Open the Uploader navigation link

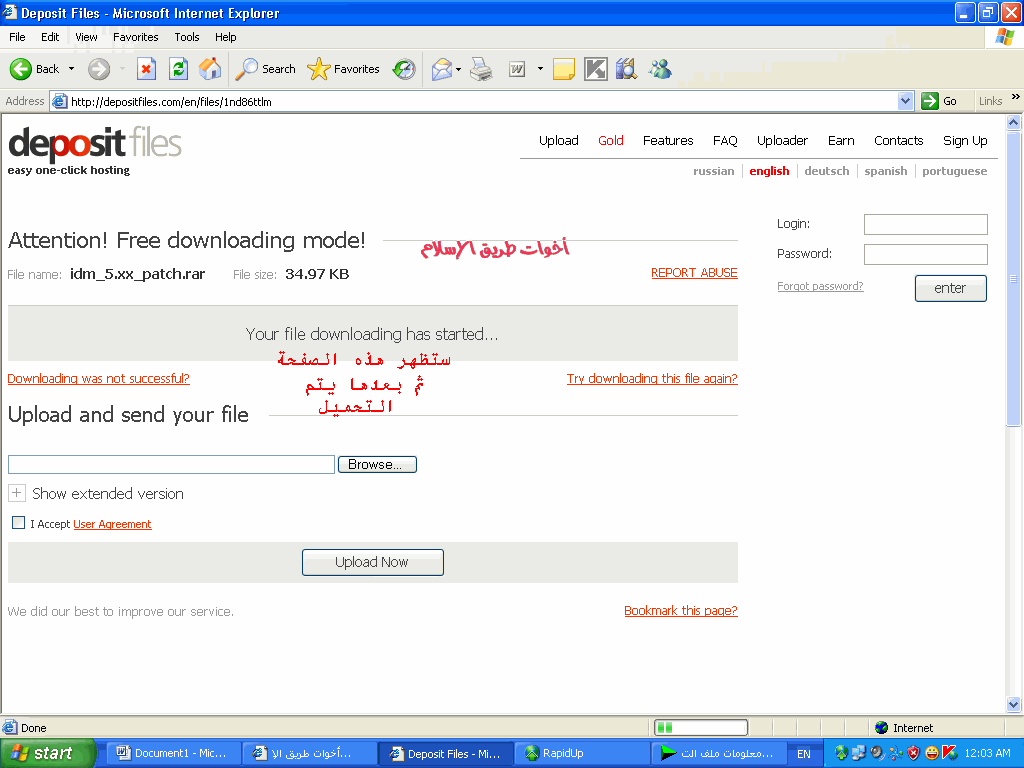pyautogui.click(x=782, y=140)
